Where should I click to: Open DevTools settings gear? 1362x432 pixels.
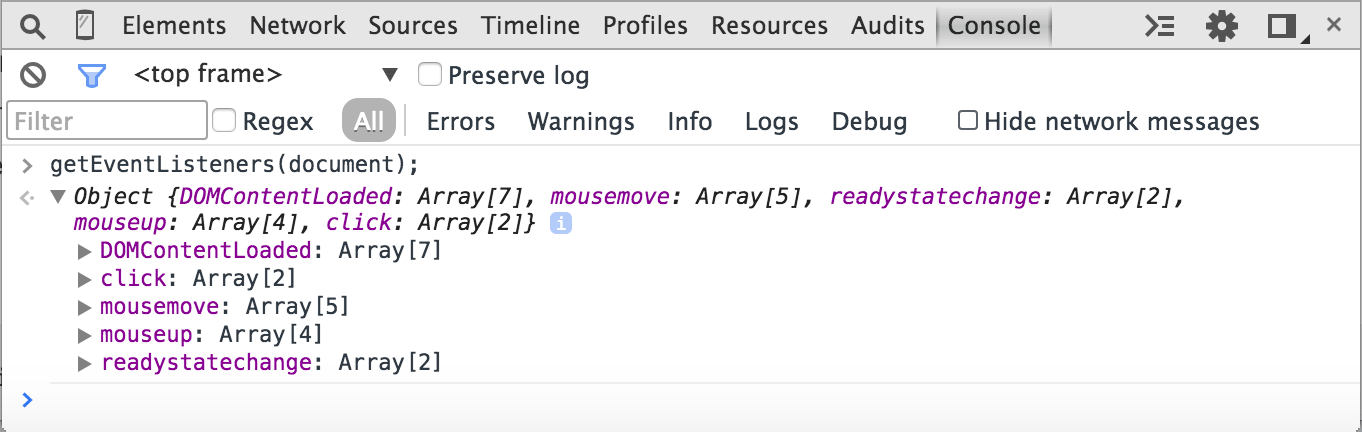[1221, 26]
